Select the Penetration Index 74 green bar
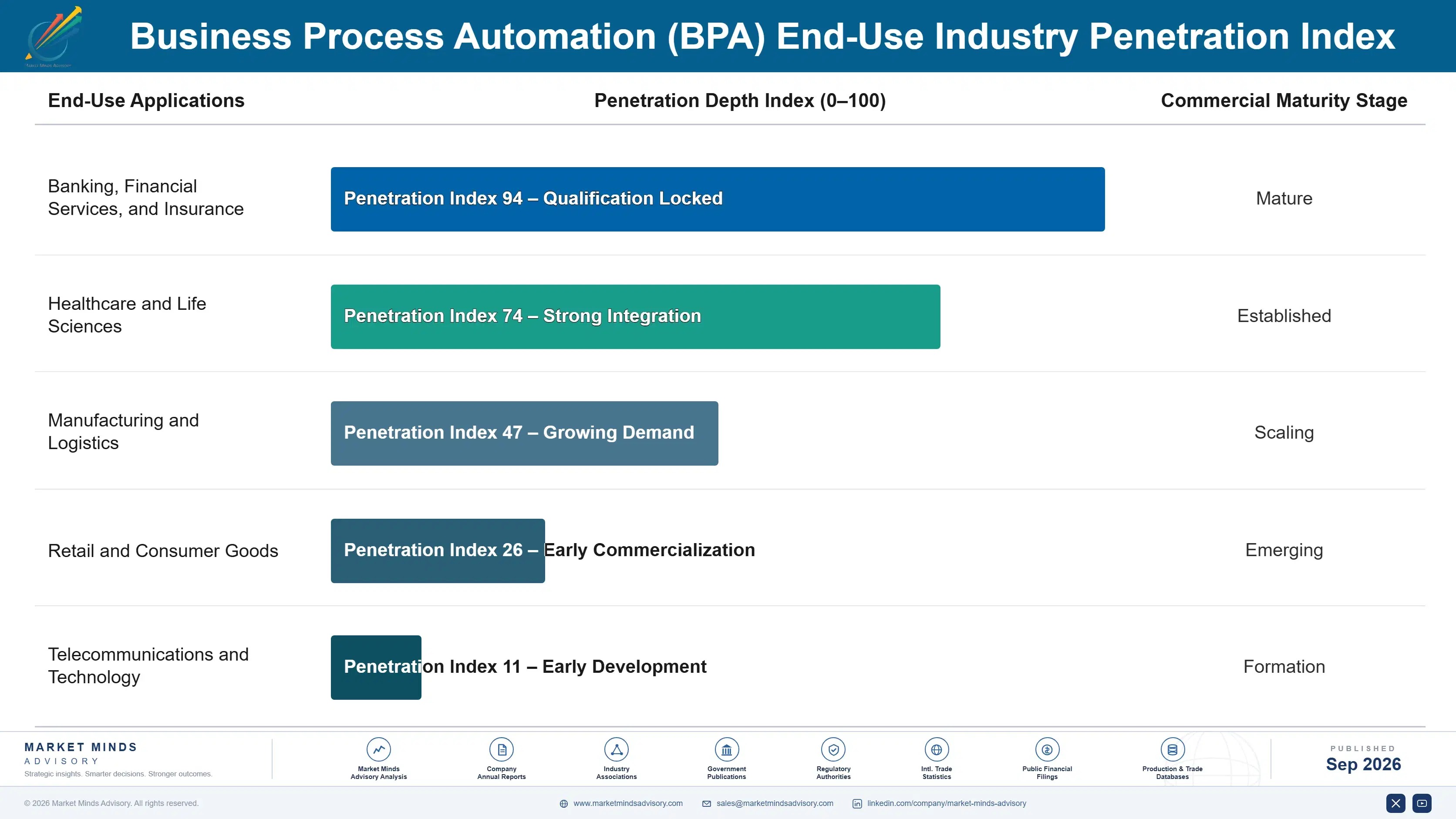The height and width of the screenshot is (819, 1456). pyautogui.click(x=635, y=316)
